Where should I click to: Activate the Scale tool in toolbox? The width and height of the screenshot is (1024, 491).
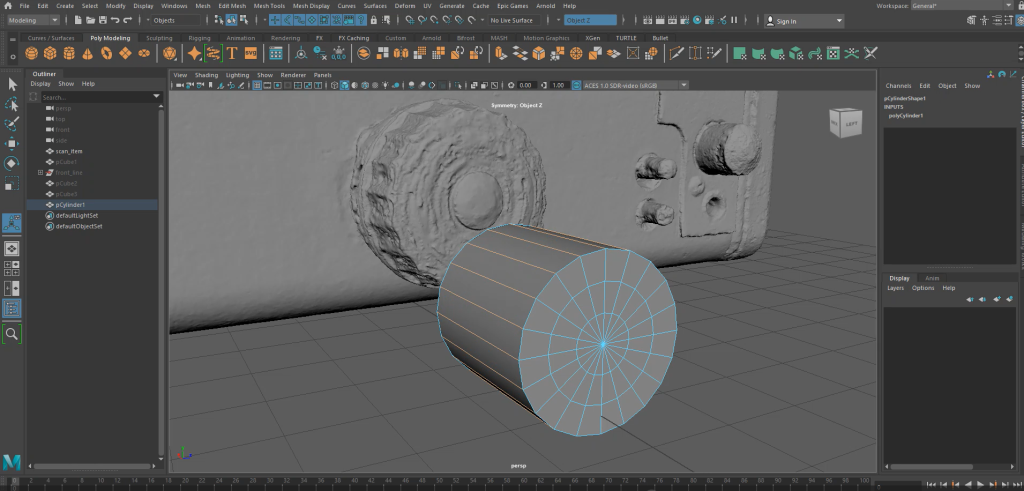point(12,183)
